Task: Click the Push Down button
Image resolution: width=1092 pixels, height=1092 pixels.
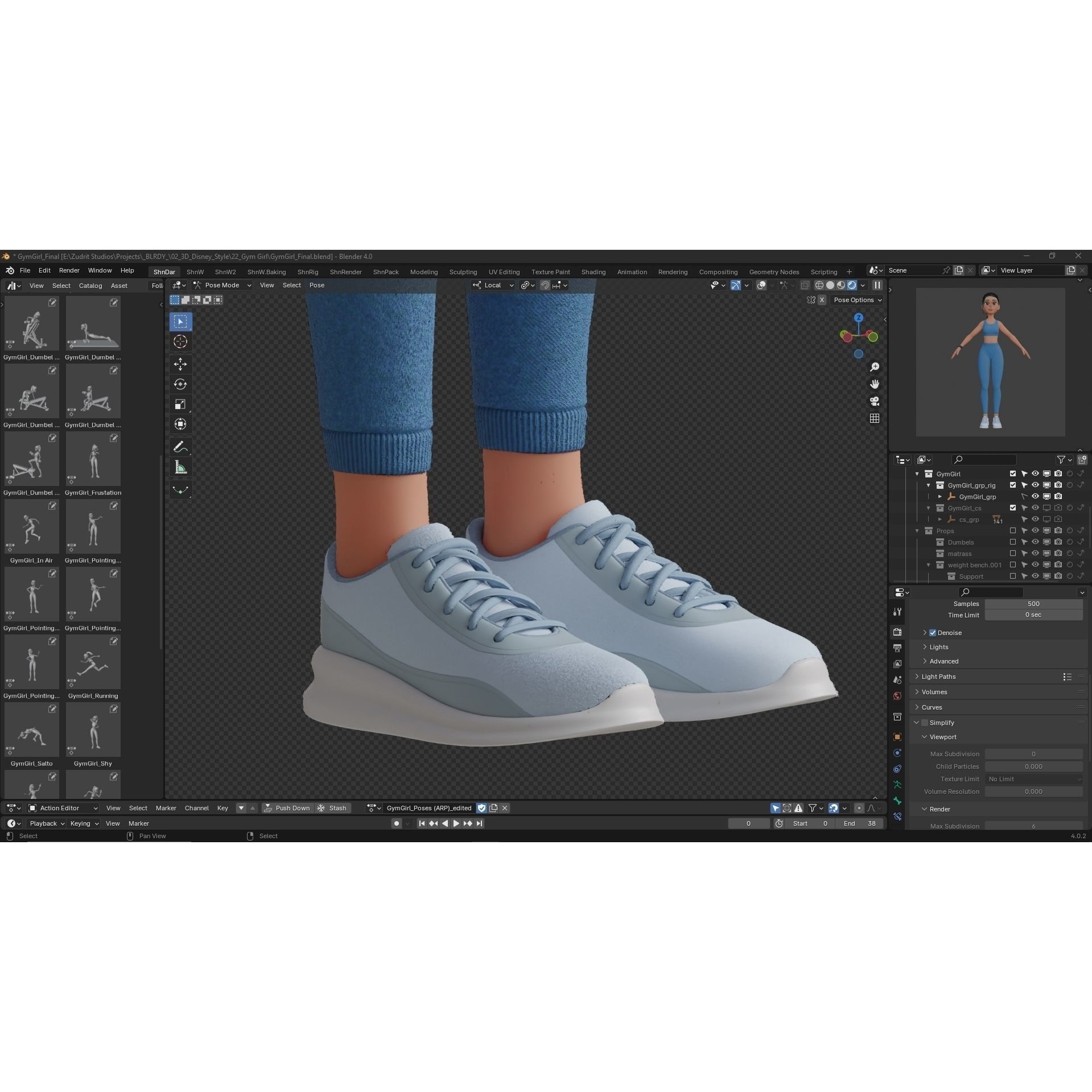Action: click(288, 807)
